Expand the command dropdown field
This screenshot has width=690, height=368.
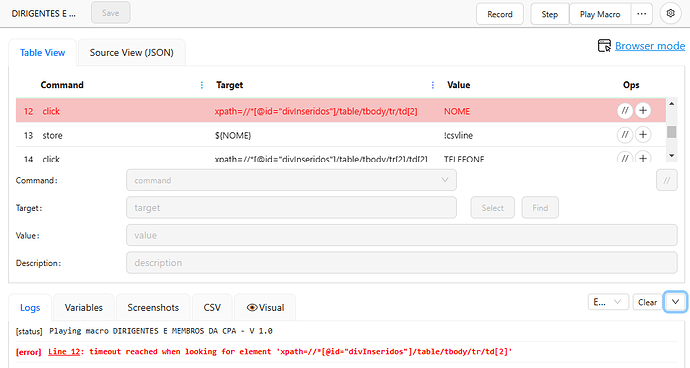click(x=291, y=180)
